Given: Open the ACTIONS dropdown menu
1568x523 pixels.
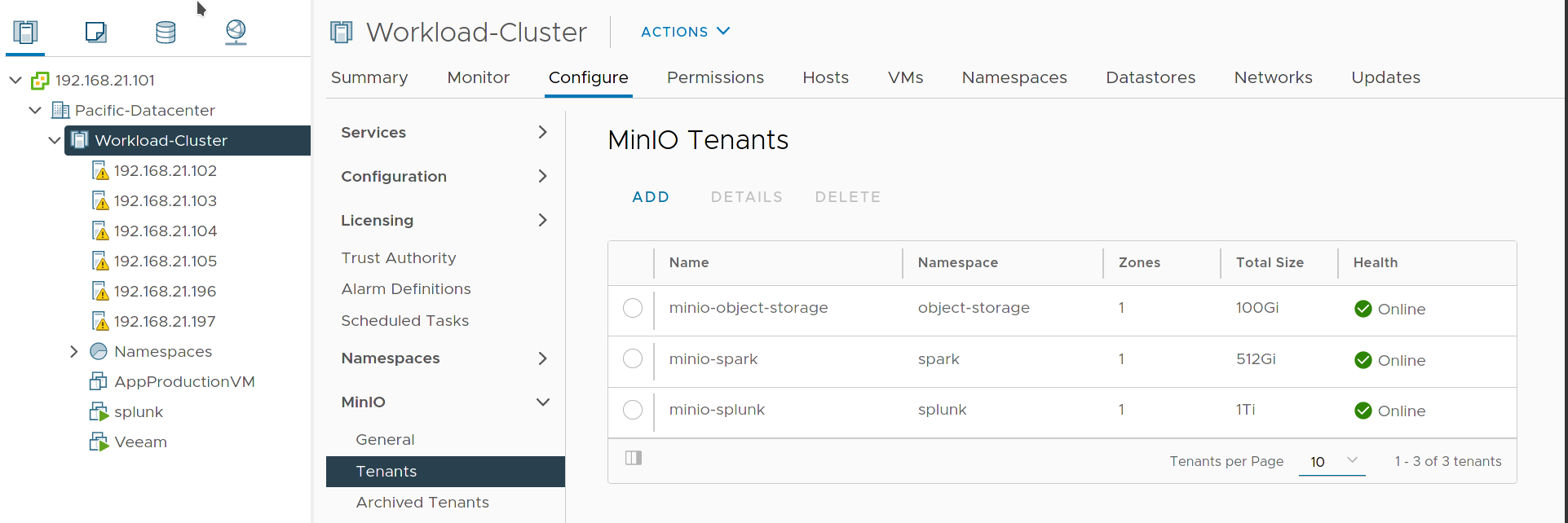Looking at the screenshot, I should tap(685, 32).
